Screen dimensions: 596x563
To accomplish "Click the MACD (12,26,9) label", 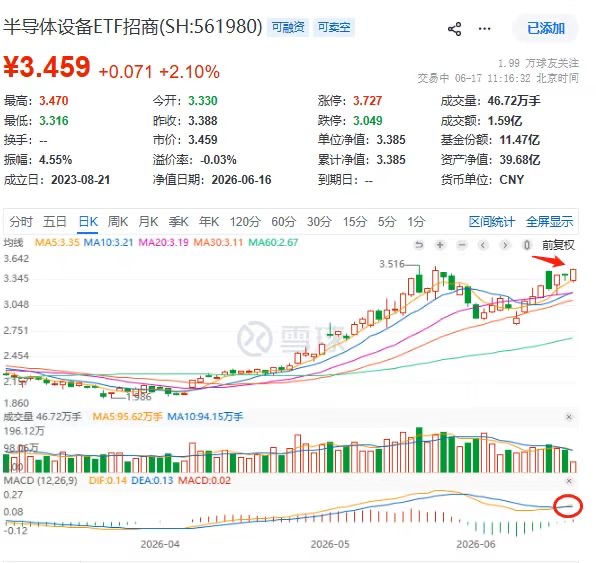I will [40, 481].
